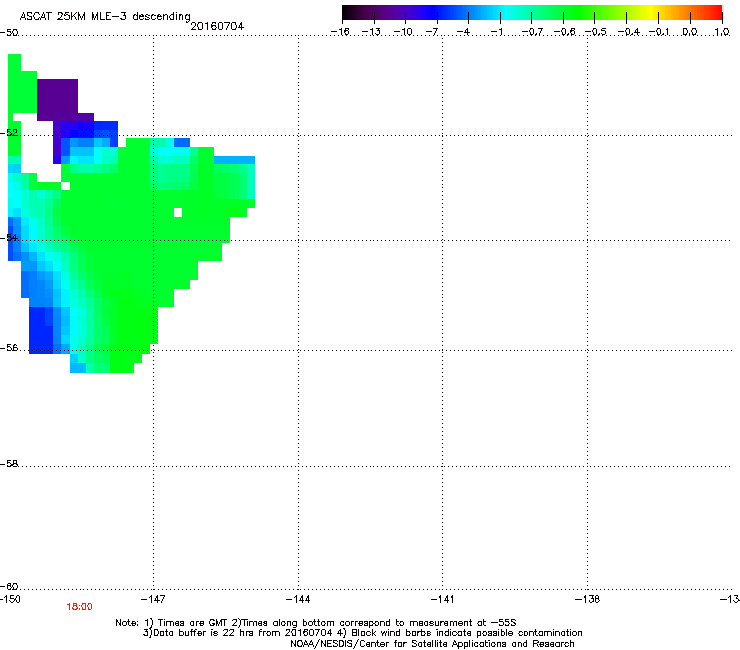Click the -10 color scale label

coord(403,32)
